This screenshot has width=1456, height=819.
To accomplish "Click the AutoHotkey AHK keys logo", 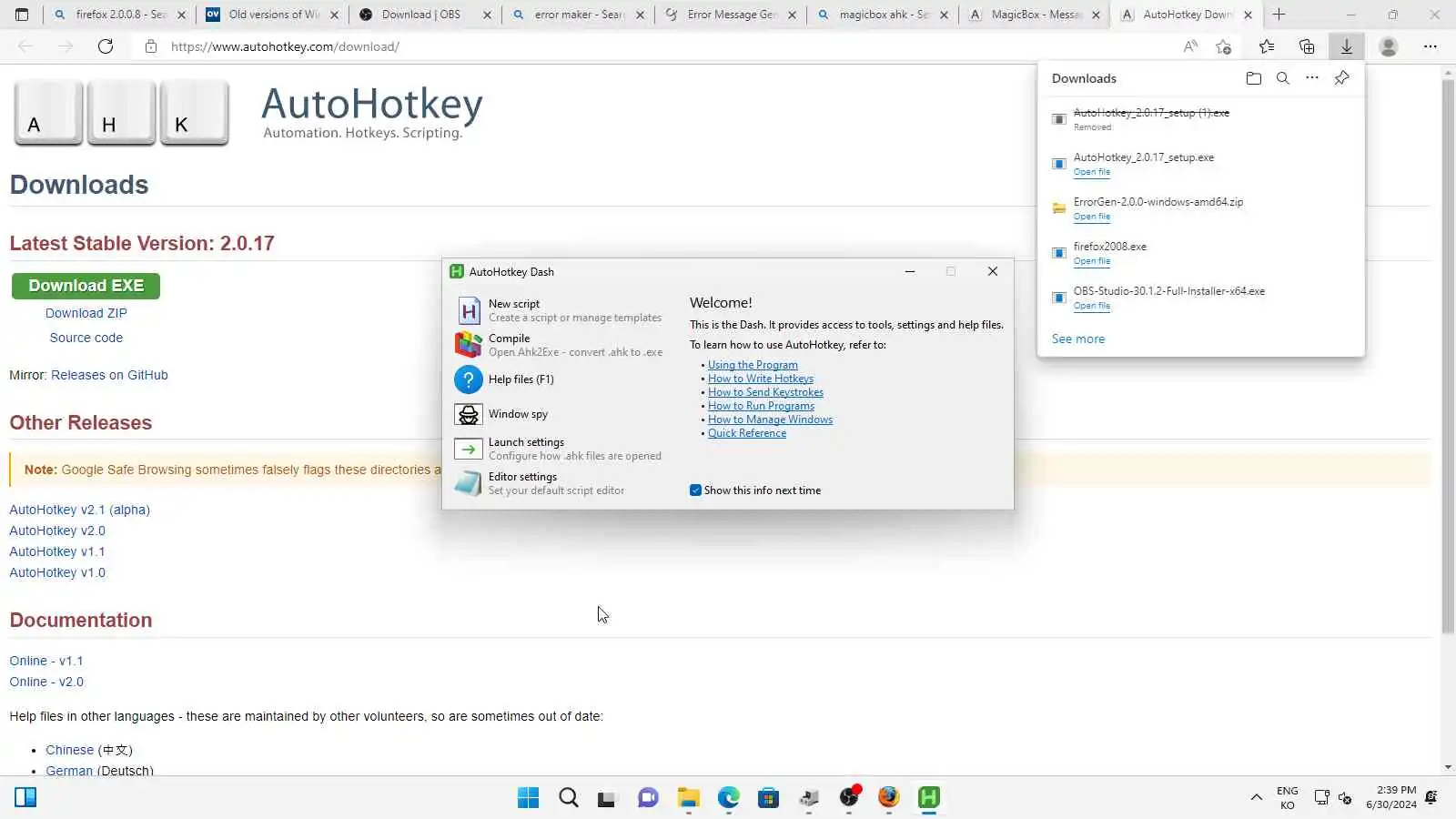I will click(121, 113).
